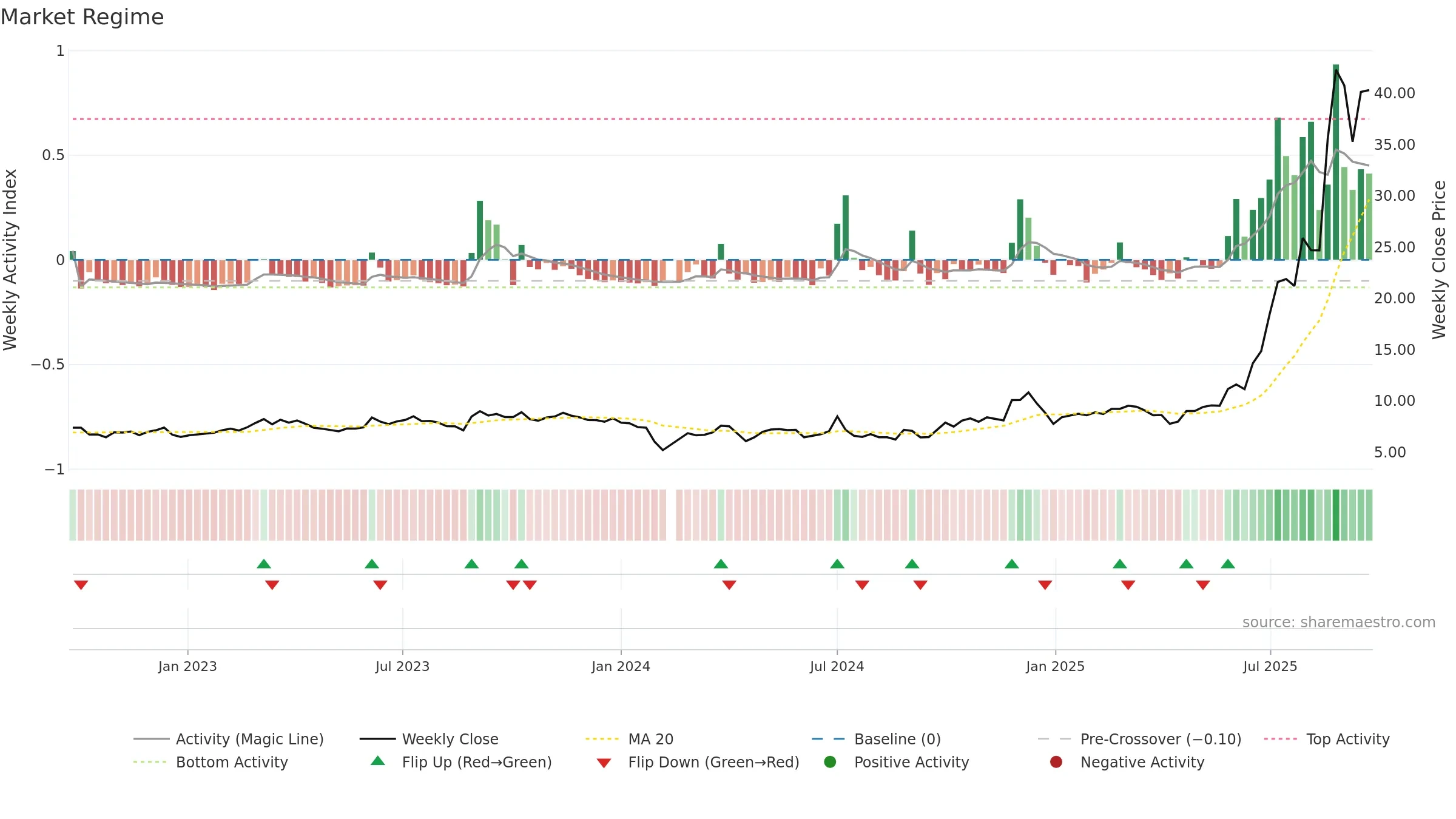The height and width of the screenshot is (819, 1456).
Task: Click the last red flip-down triangle marker
Action: coord(1203,585)
